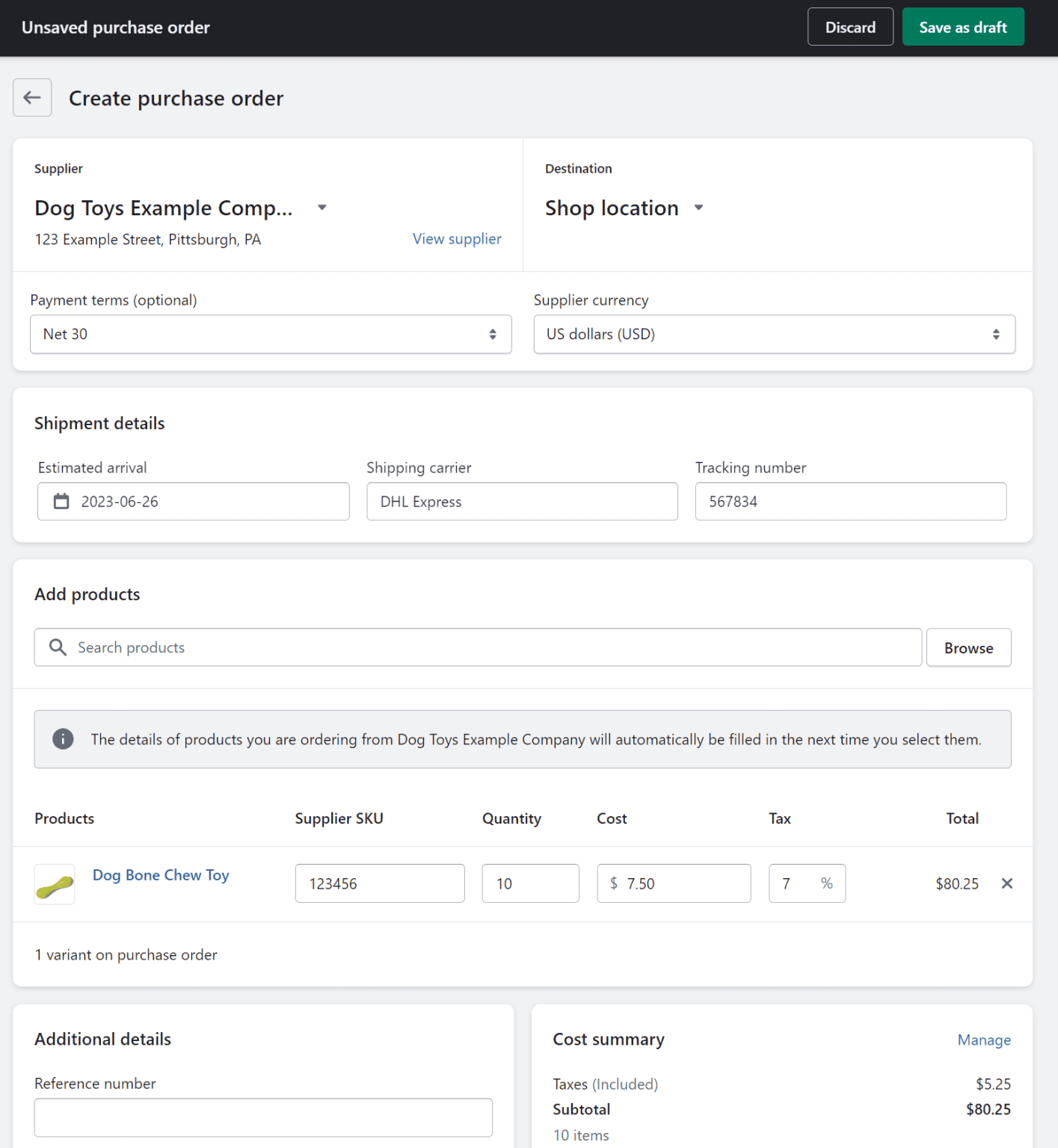Screen dimensions: 1058x1148
Task: Open the Manage cost summary link
Action: coord(983,1040)
